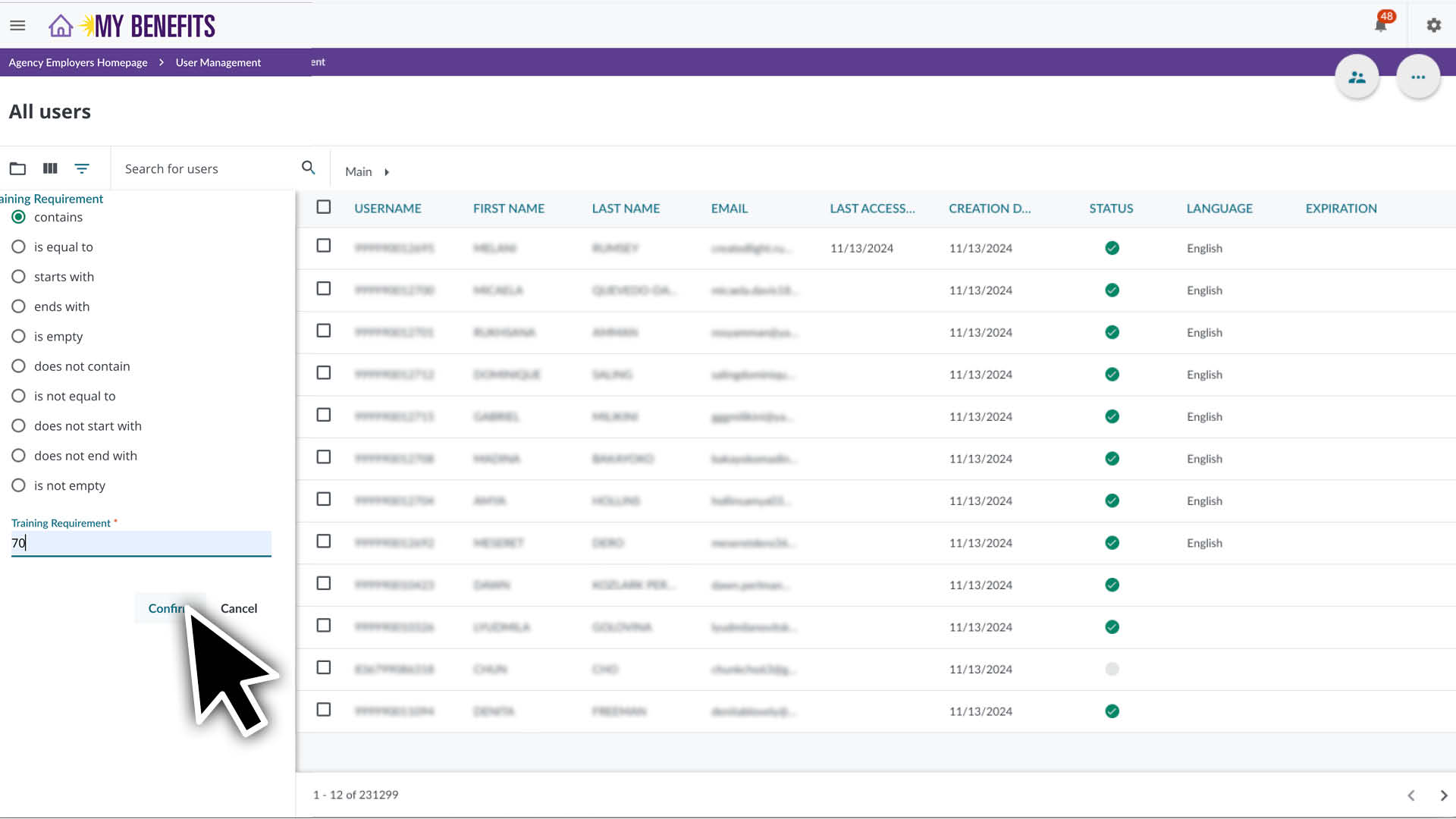The image size is (1456, 819).
Task: Open the hamburger menu icon
Action: click(x=17, y=24)
